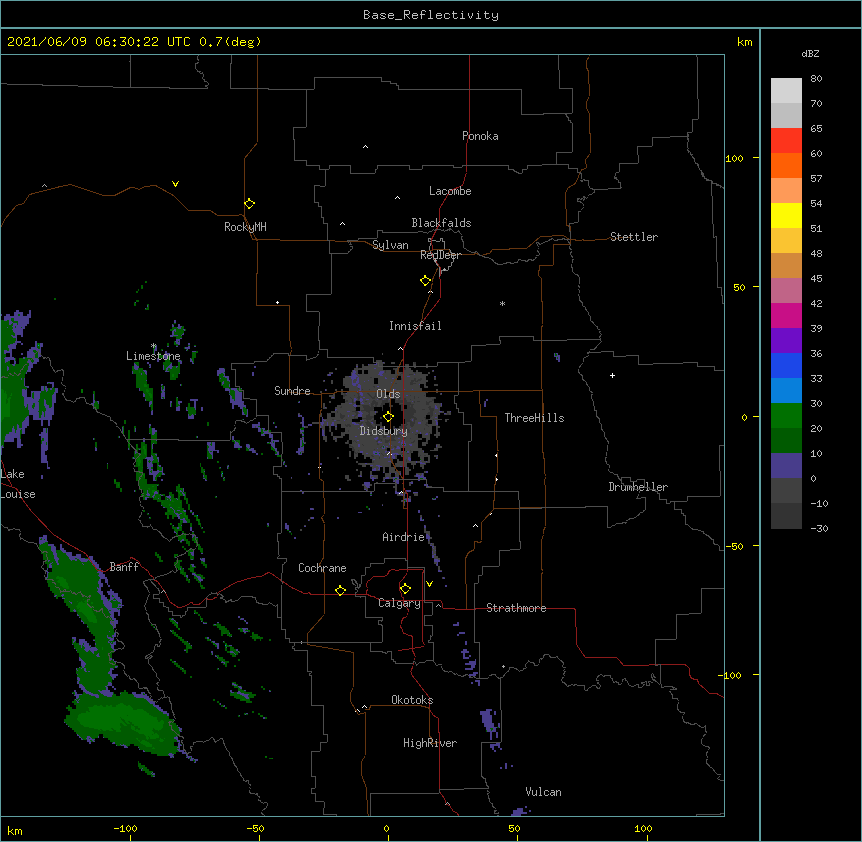
Task: Click the Olds label
Action: 388,394
